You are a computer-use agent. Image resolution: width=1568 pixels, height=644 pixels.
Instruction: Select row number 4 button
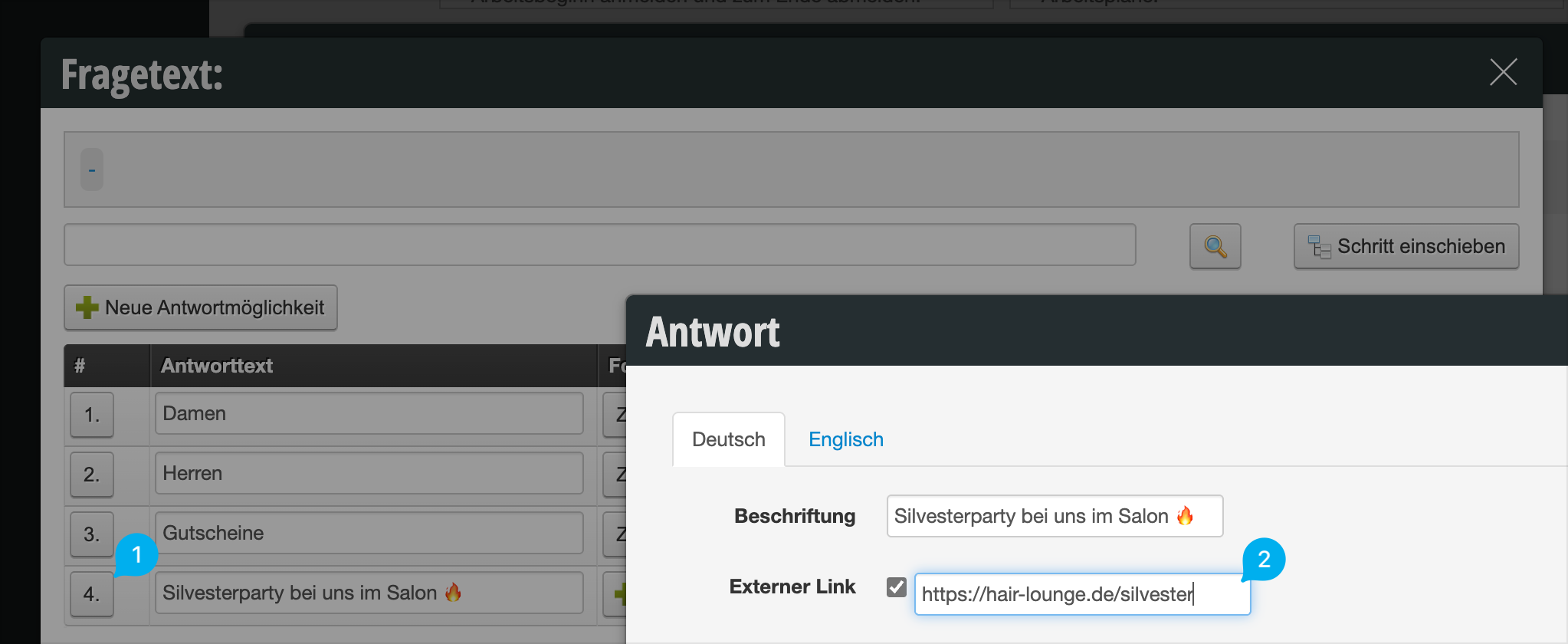[x=92, y=594]
